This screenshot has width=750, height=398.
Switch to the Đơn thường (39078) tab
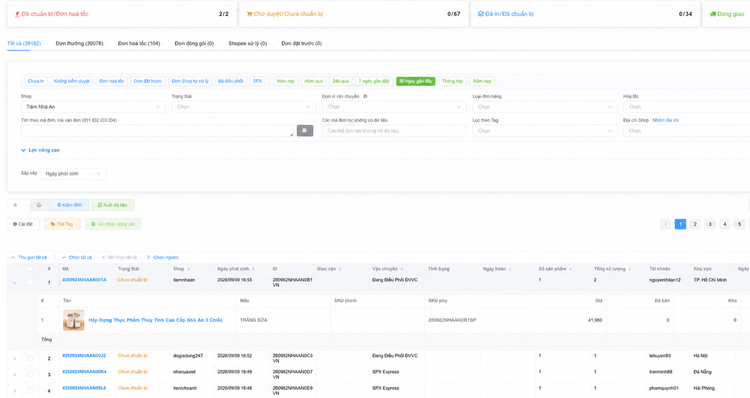[x=79, y=44]
